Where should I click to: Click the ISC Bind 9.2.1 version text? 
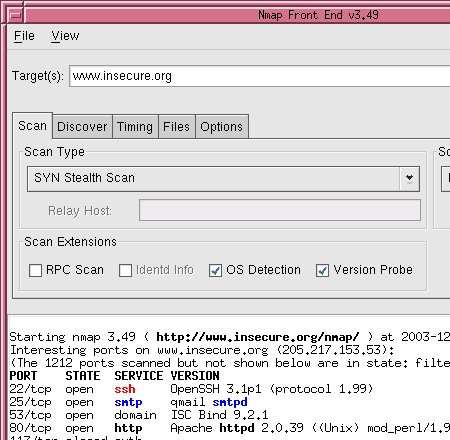tap(219, 415)
